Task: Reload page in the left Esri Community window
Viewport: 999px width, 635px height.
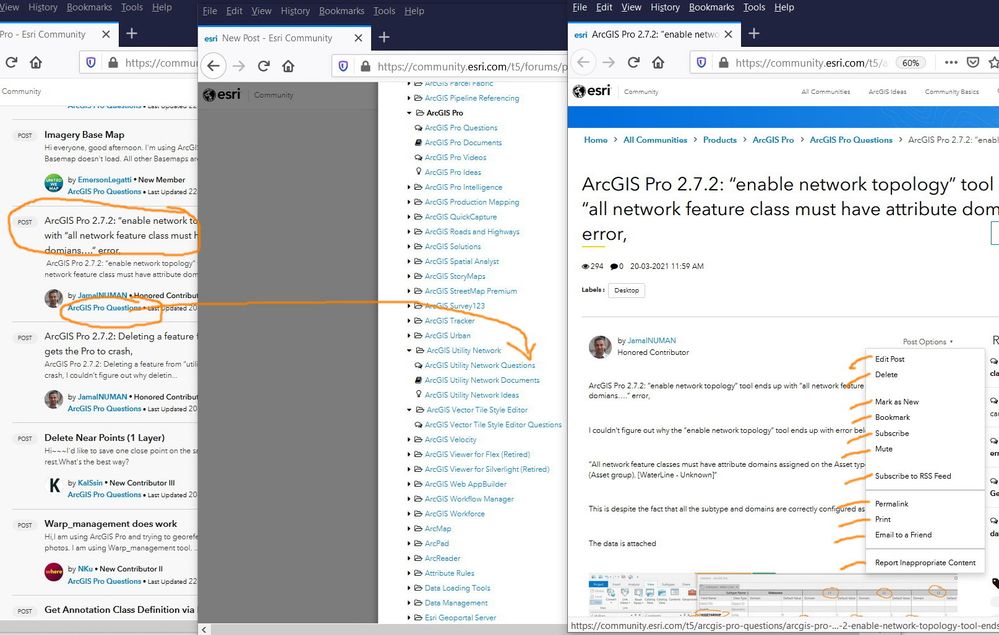Action: (11, 62)
